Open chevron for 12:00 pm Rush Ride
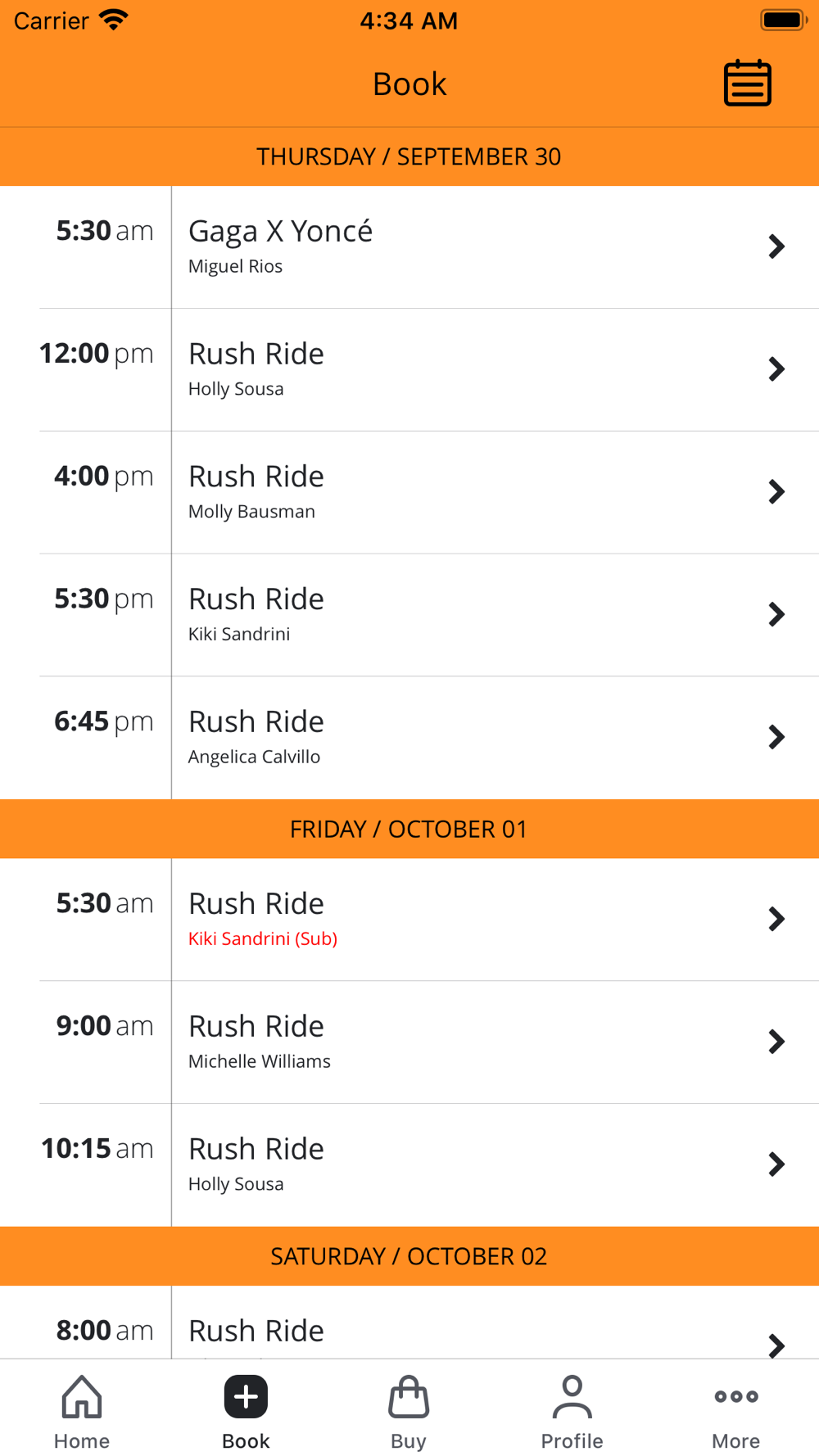 coord(776,369)
